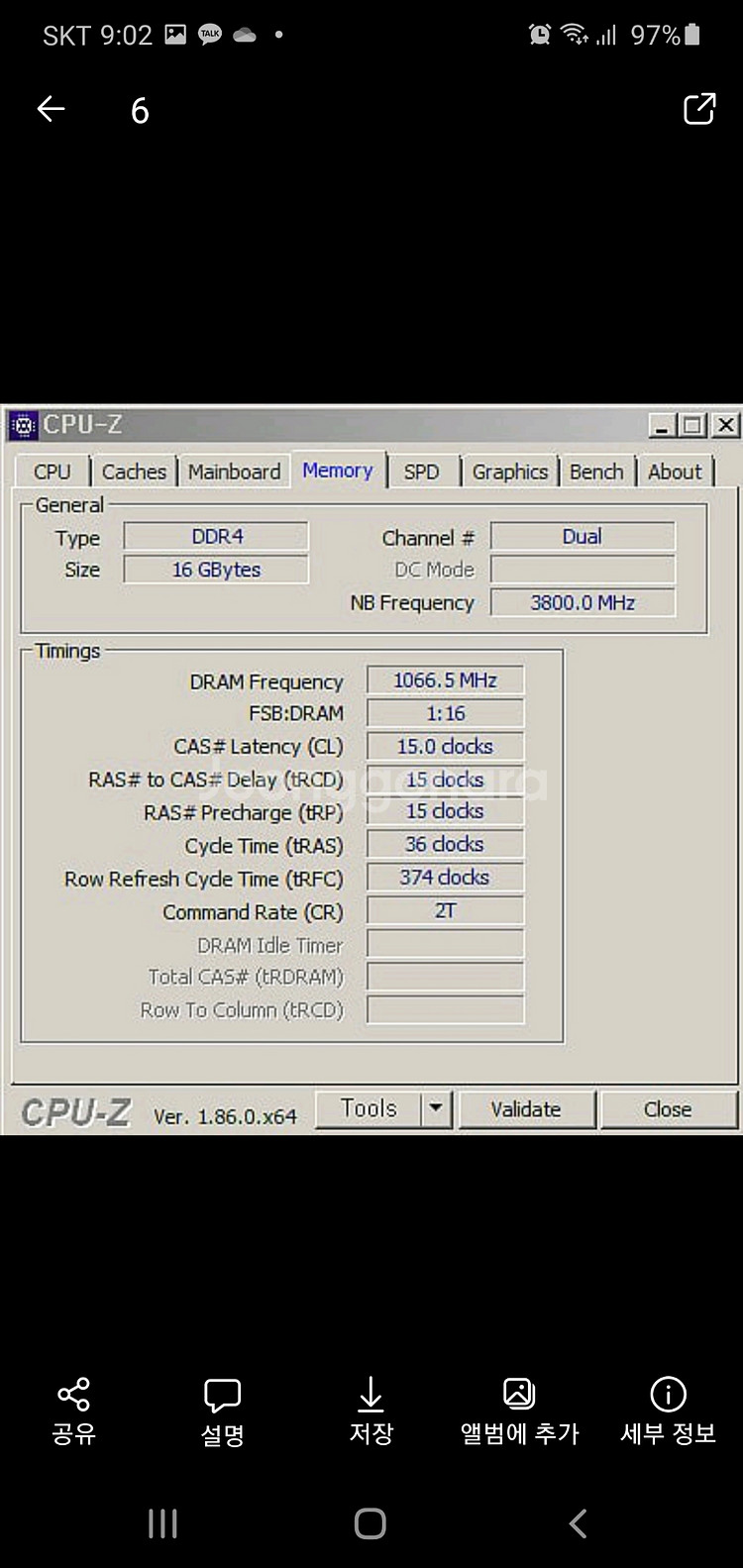Select the Memory tab
This screenshot has height=1568, width=743.
[338, 470]
